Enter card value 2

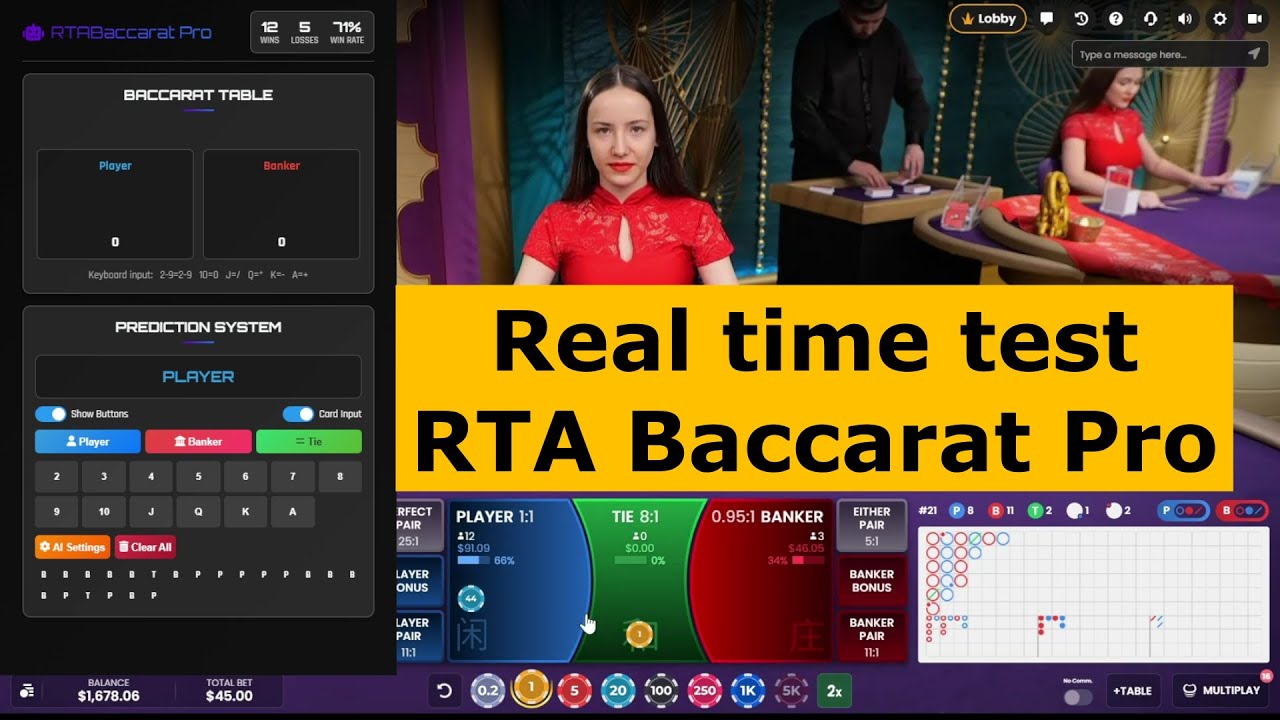pyautogui.click(x=57, y=477)
